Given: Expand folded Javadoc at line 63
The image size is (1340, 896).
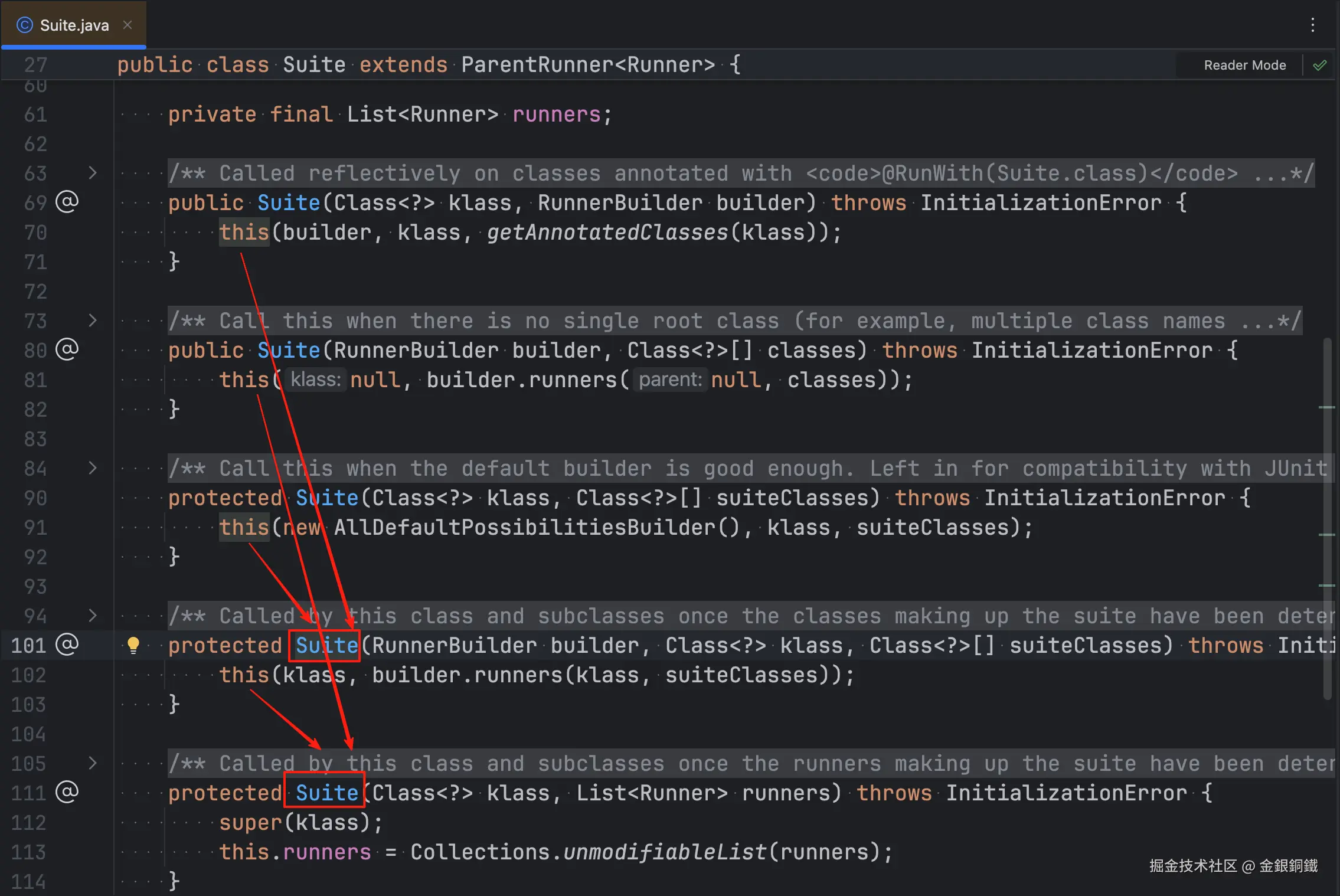Looking at the screenshot, I should pyautogui.click(x=93, y=173).
